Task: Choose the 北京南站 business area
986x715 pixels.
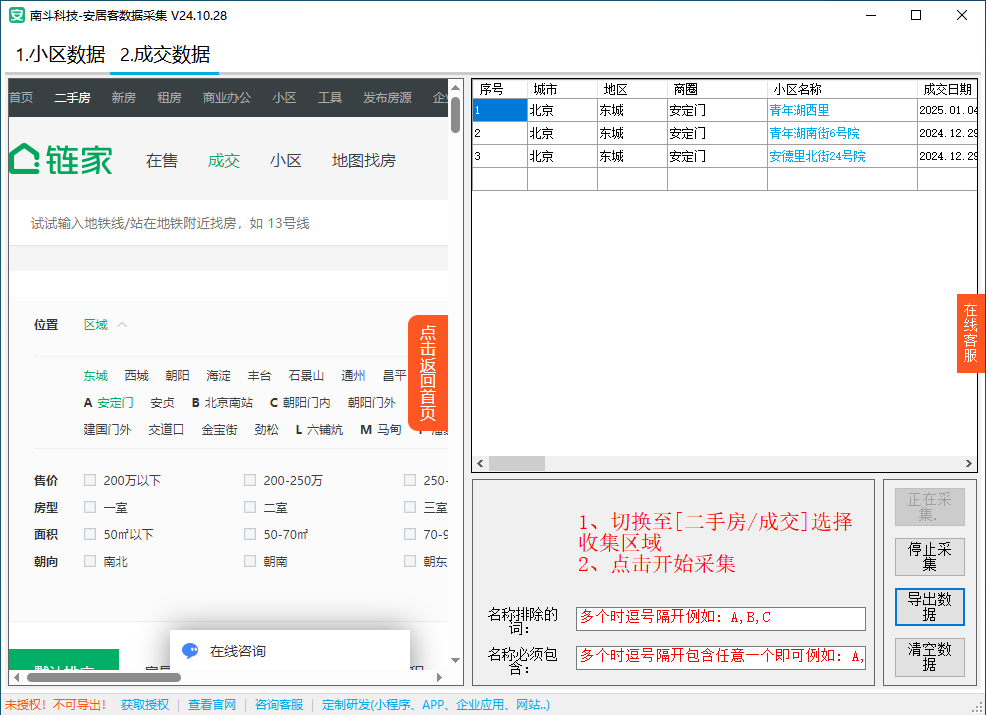Action: tap(228, 402)
